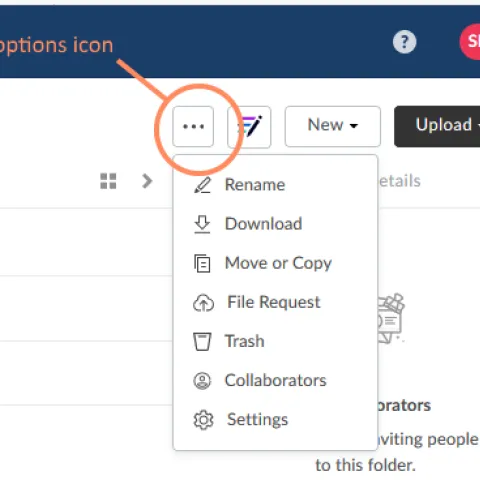Switch to grid view icon
480x480 pixels.
point(108,181)
